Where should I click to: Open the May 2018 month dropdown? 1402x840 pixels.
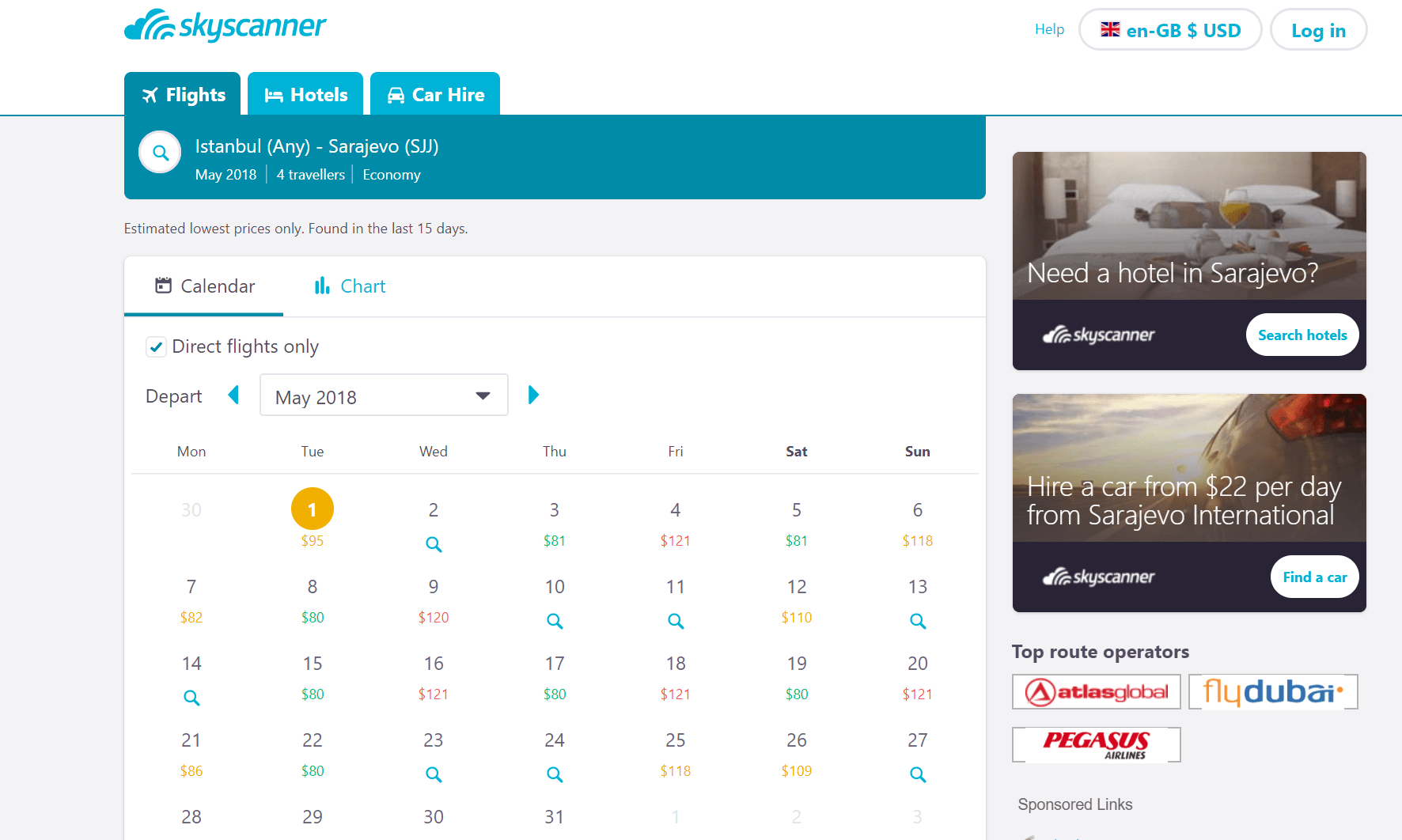384,395
